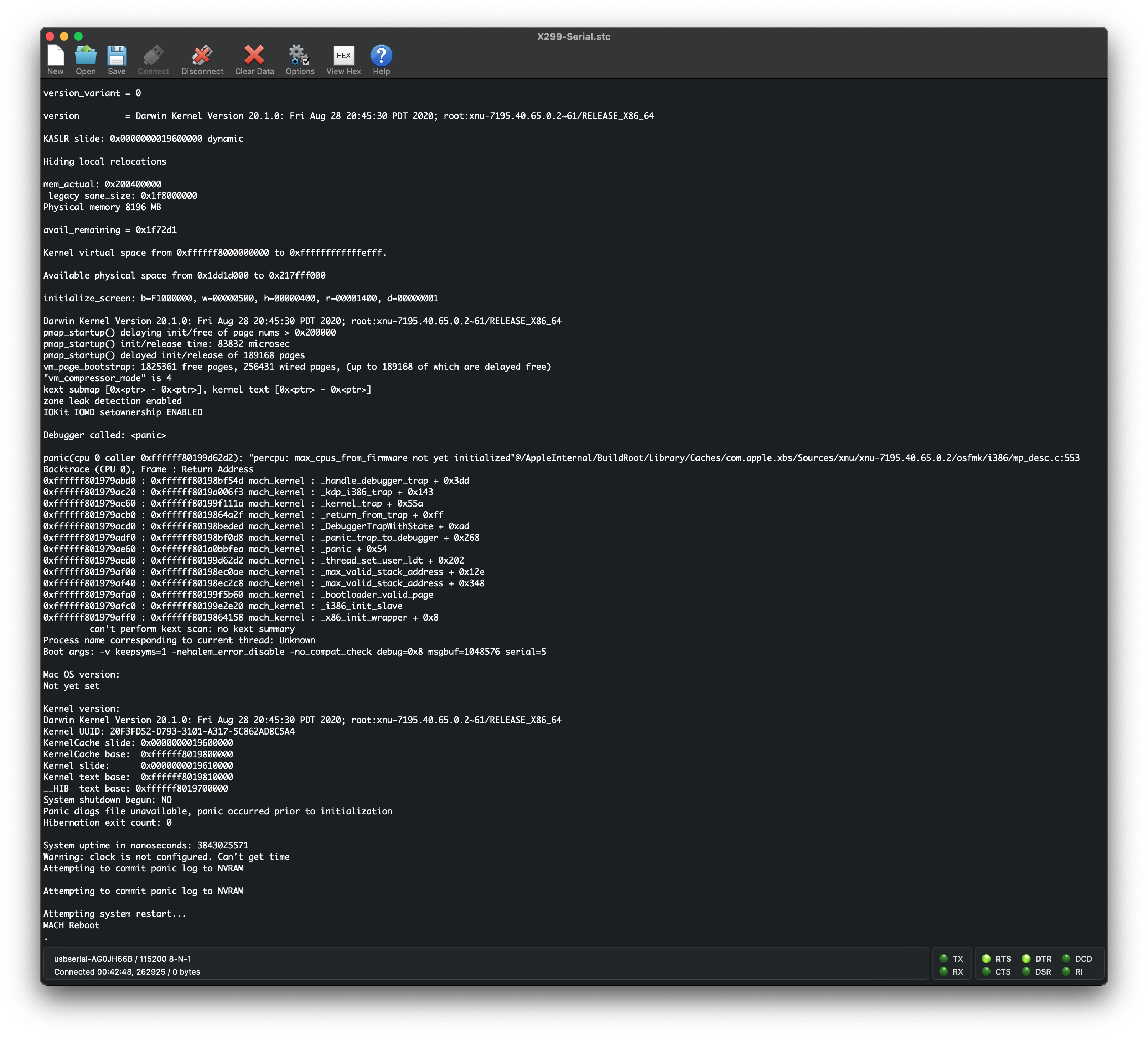Image resolution: width=1148 pixels, height=1038 pixels.
Task: Click the TX activity indicator
Action: 943,959
